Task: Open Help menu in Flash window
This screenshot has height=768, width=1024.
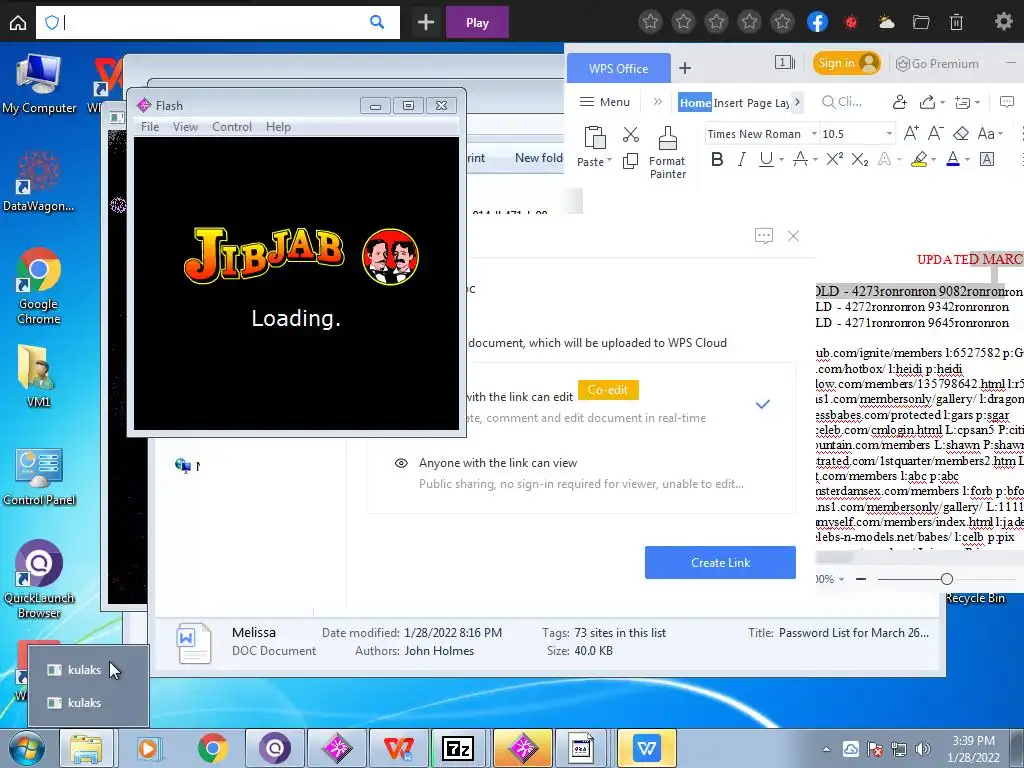Action: pos(278,127)
